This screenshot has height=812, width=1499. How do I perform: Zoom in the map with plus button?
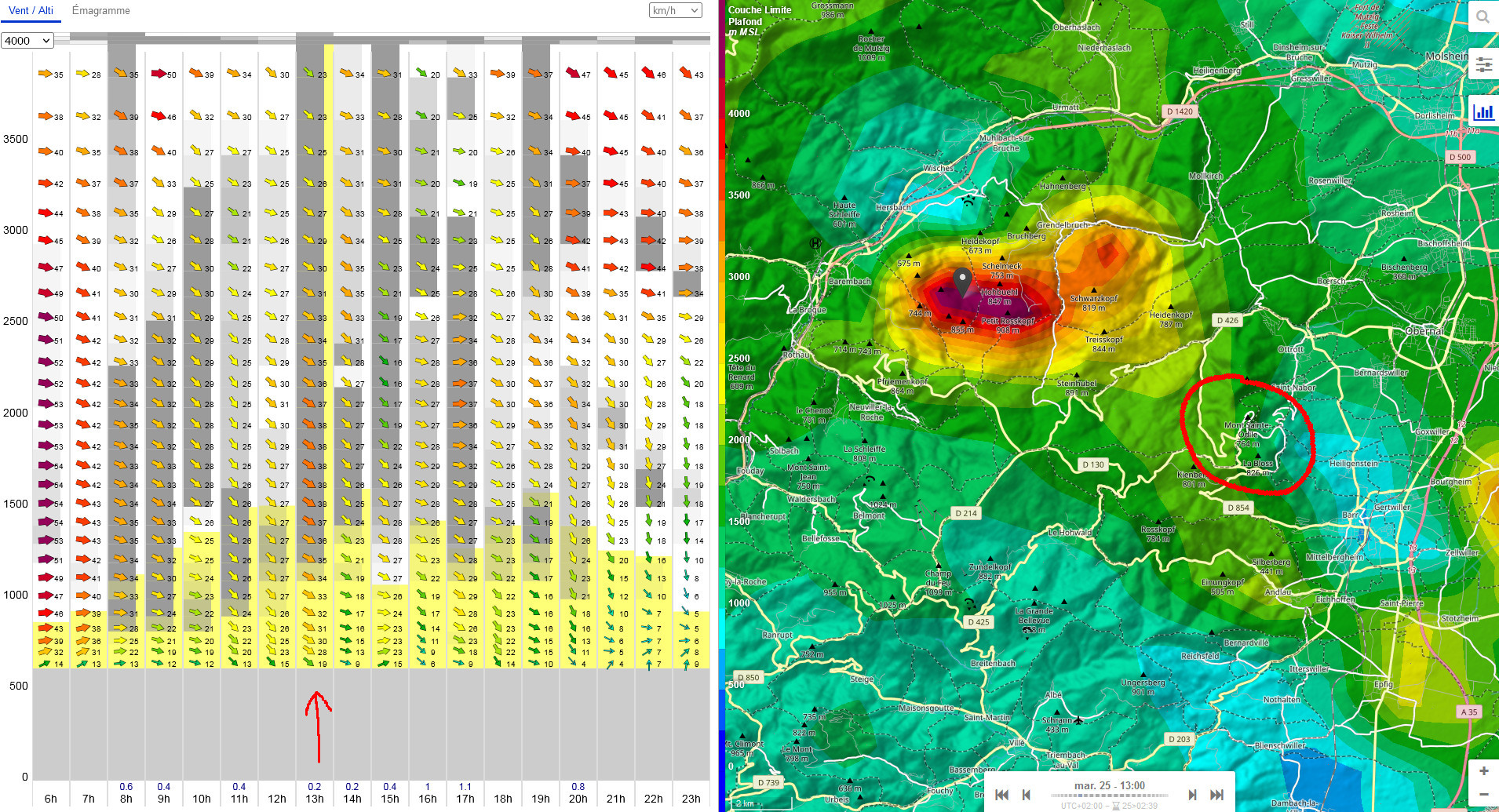(1483, 771)
